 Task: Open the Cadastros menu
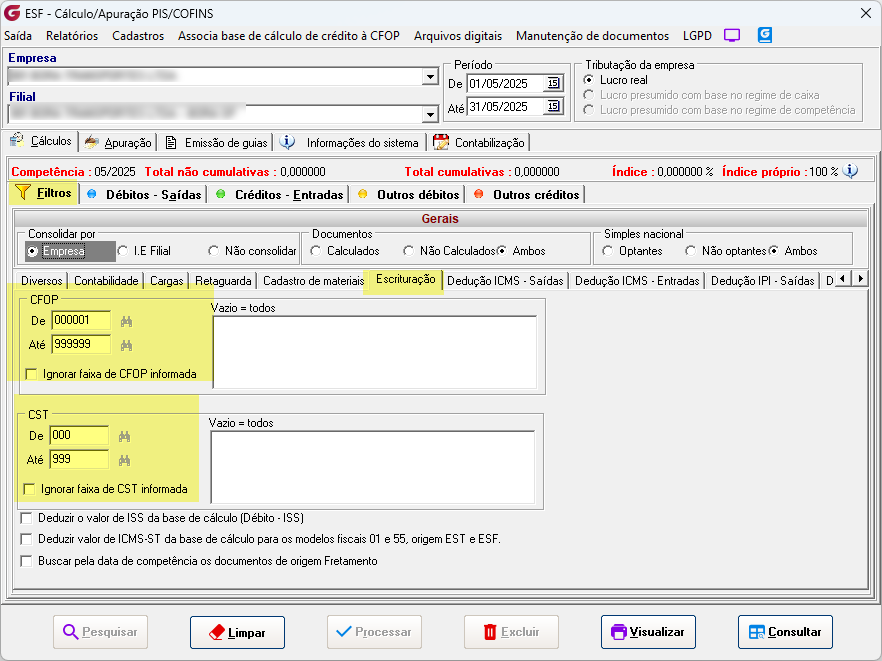(x=138, y=36)
